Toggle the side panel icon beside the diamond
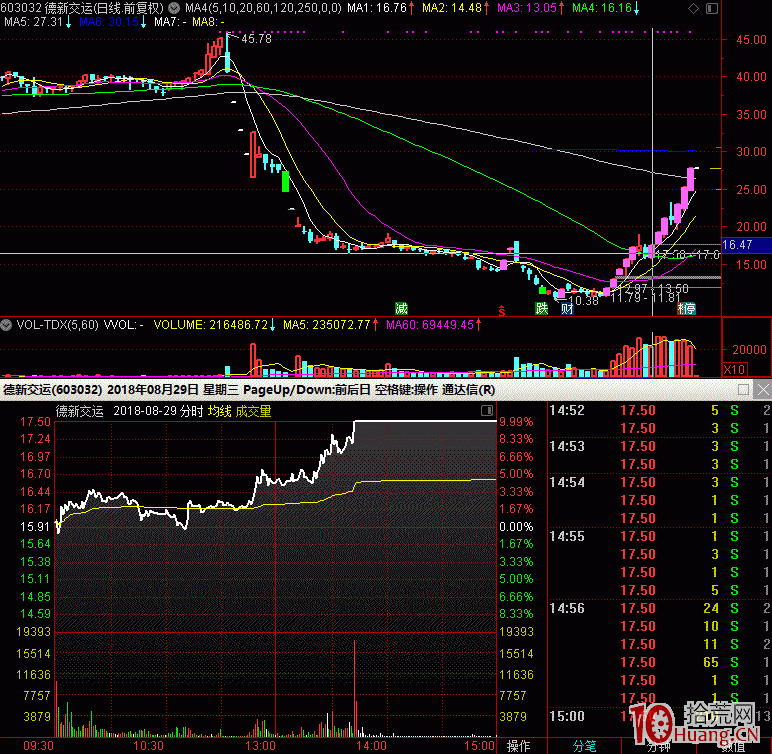This screenshot has width=772, height=754. point(711,8)
